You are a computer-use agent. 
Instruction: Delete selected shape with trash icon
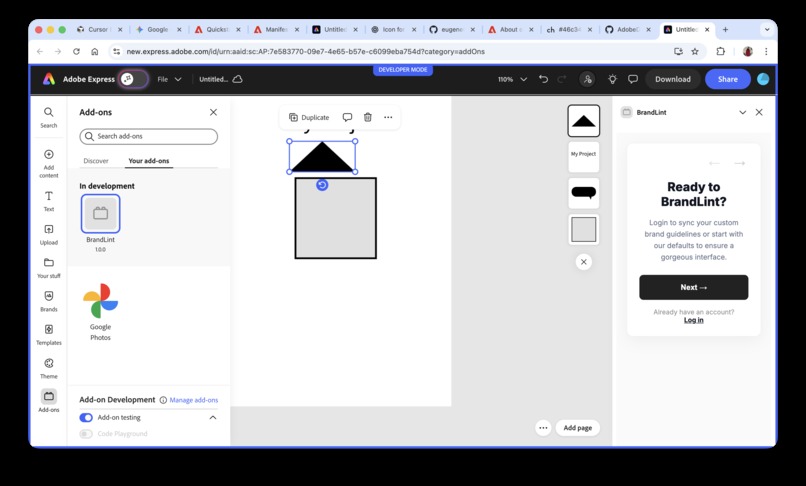point(368,117)
